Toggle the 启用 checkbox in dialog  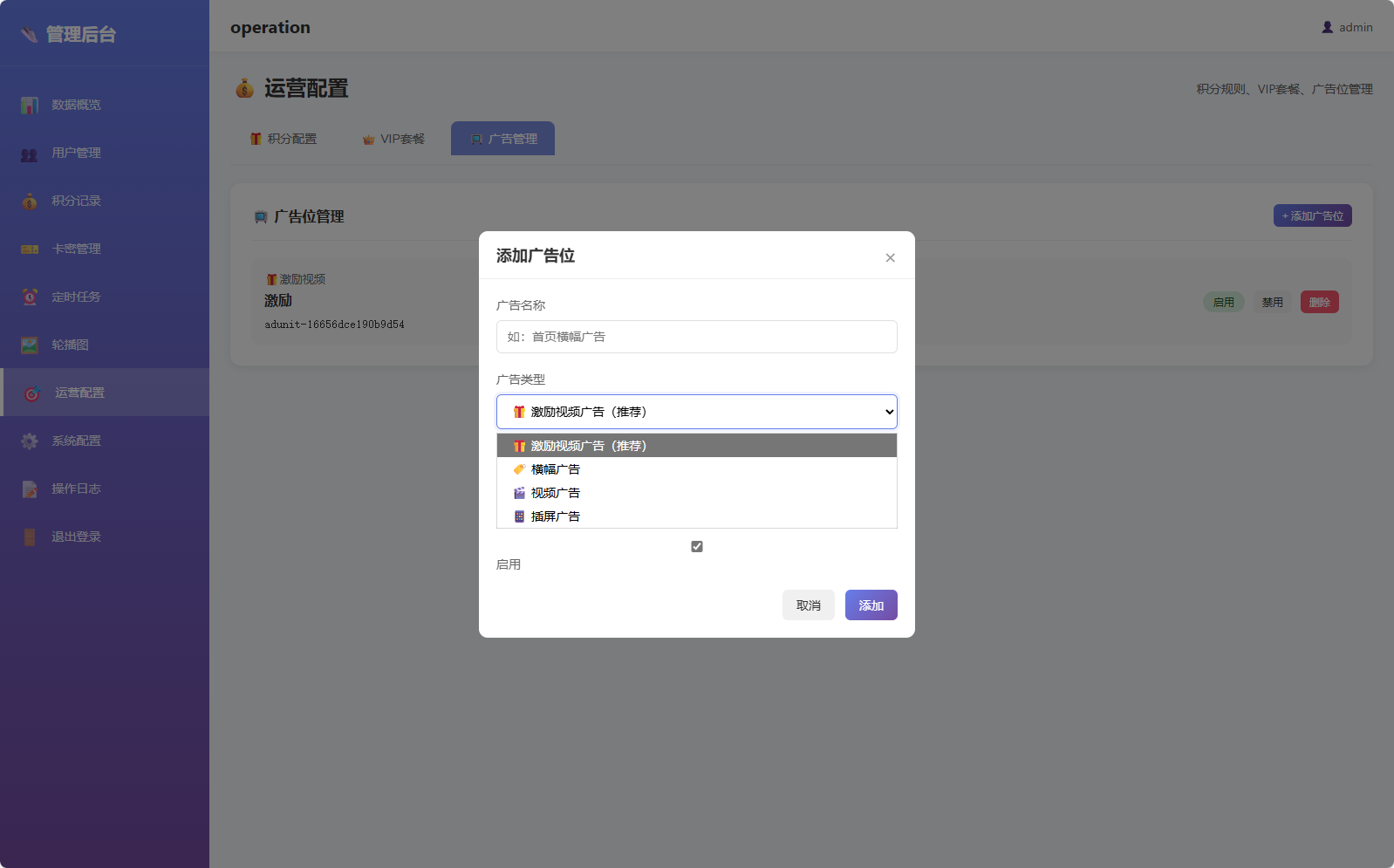click(696, 547)
